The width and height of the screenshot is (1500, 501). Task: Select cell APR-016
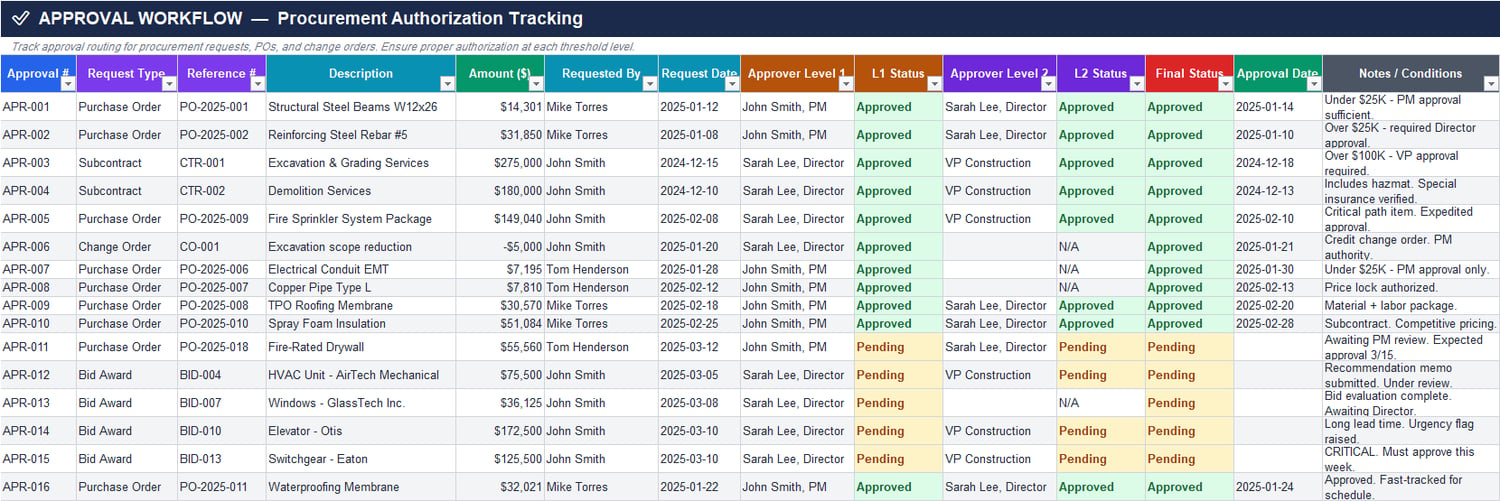38,487
